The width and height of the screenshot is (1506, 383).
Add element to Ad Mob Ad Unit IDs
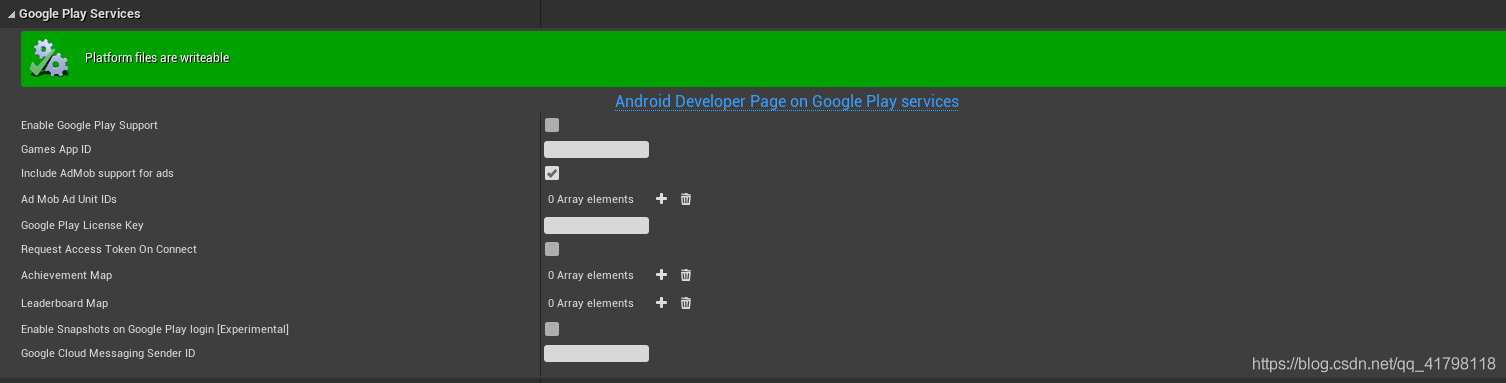pyautogui.click(x=661, y=199)
